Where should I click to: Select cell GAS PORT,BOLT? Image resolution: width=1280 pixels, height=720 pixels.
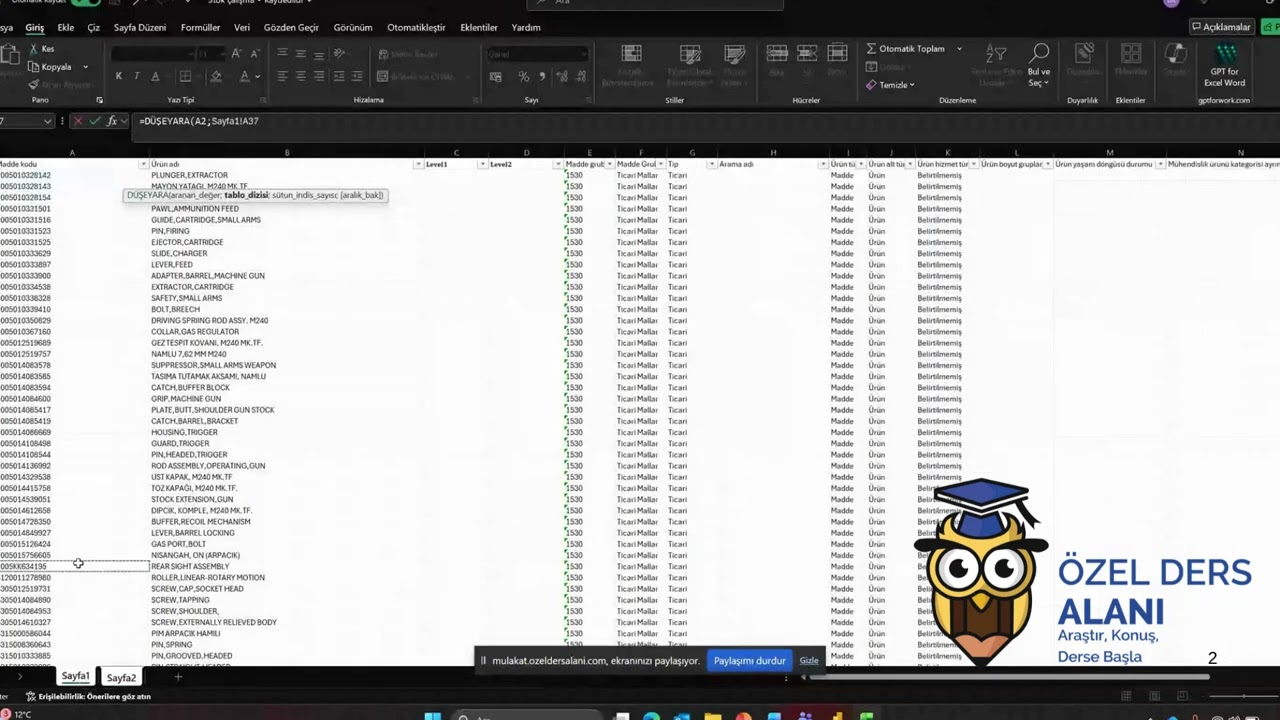click(x=286, y=544)
